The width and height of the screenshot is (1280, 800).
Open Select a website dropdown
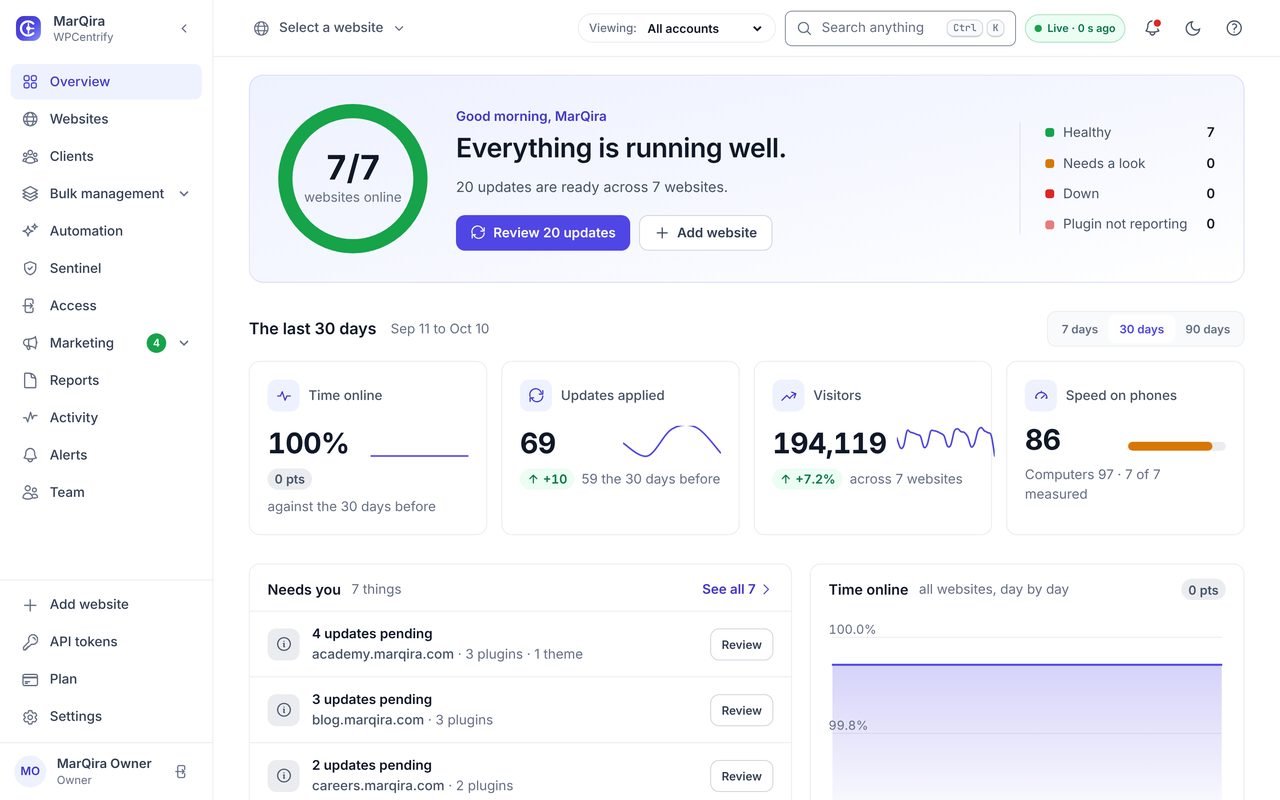tap(330, 28)
